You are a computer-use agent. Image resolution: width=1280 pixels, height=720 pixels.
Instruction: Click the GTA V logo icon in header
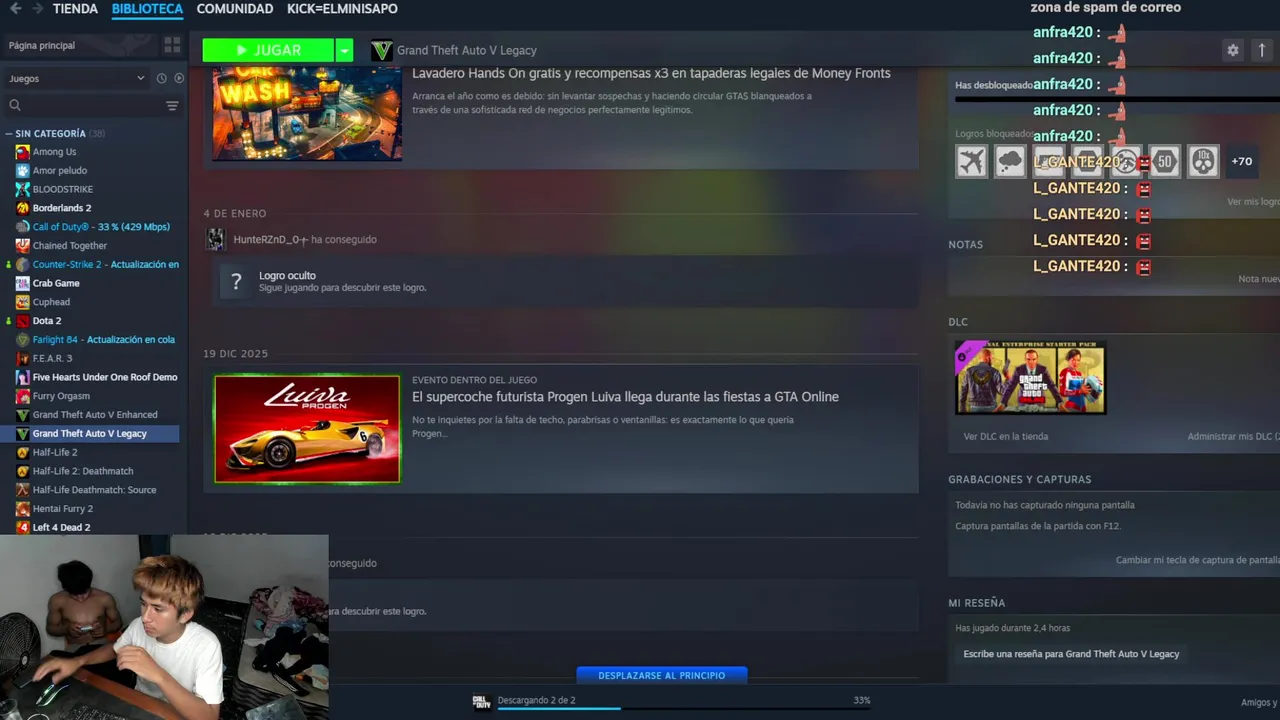pyautogui.click(x=381, y=50)
